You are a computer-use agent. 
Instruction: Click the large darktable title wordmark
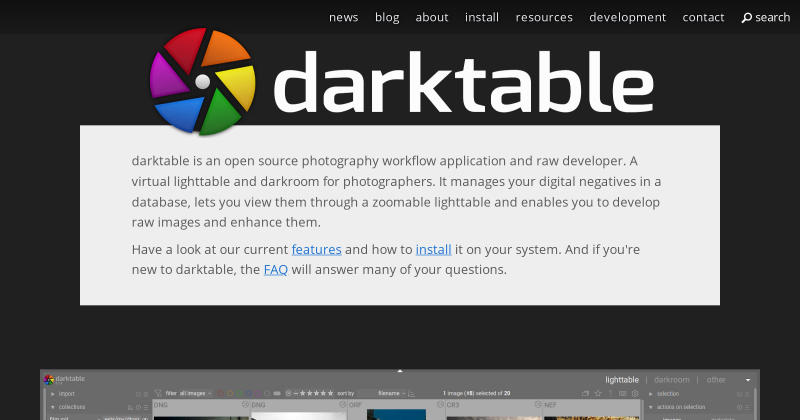tap(463, 82)
